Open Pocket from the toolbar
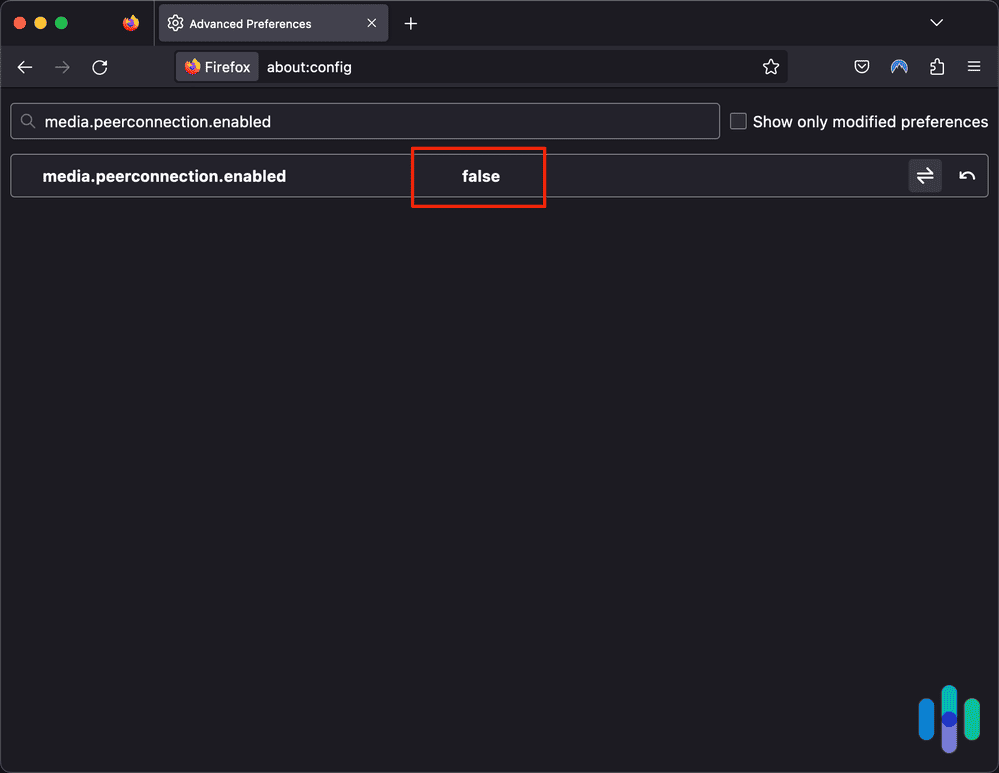Image resolution: width=999 pixels, height=773 pixels. (861, 66)
